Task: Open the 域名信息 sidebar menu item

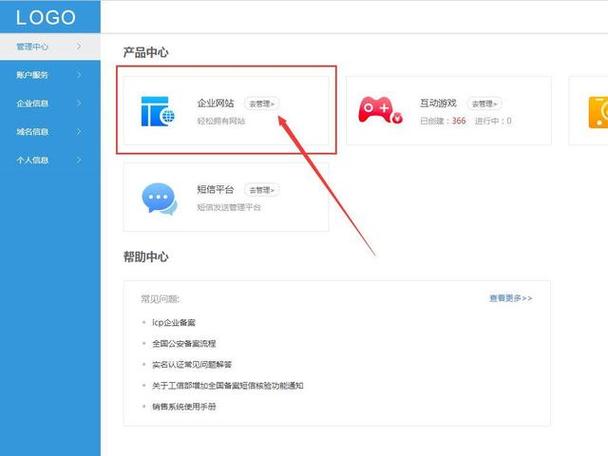Action: 50,131
